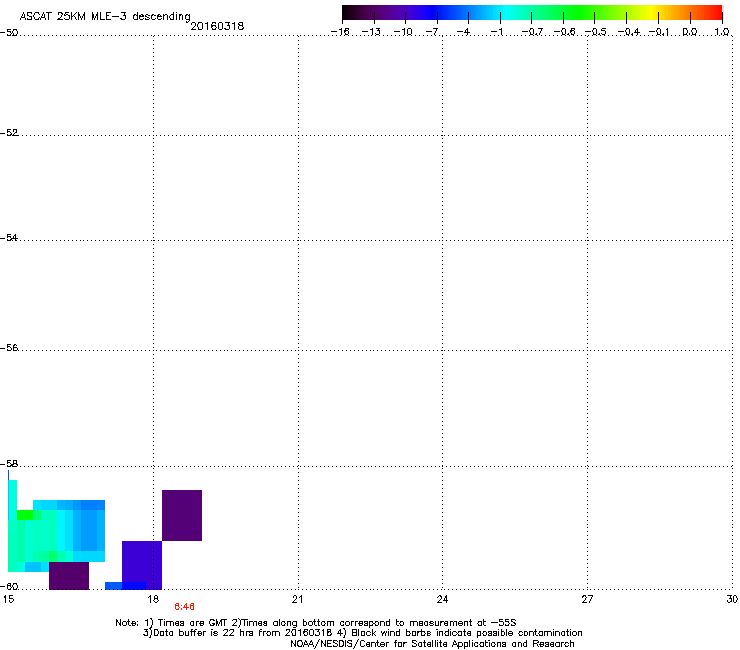740x650 pixels.
Task: Click the color bar label -13
Action: (371, 32)
